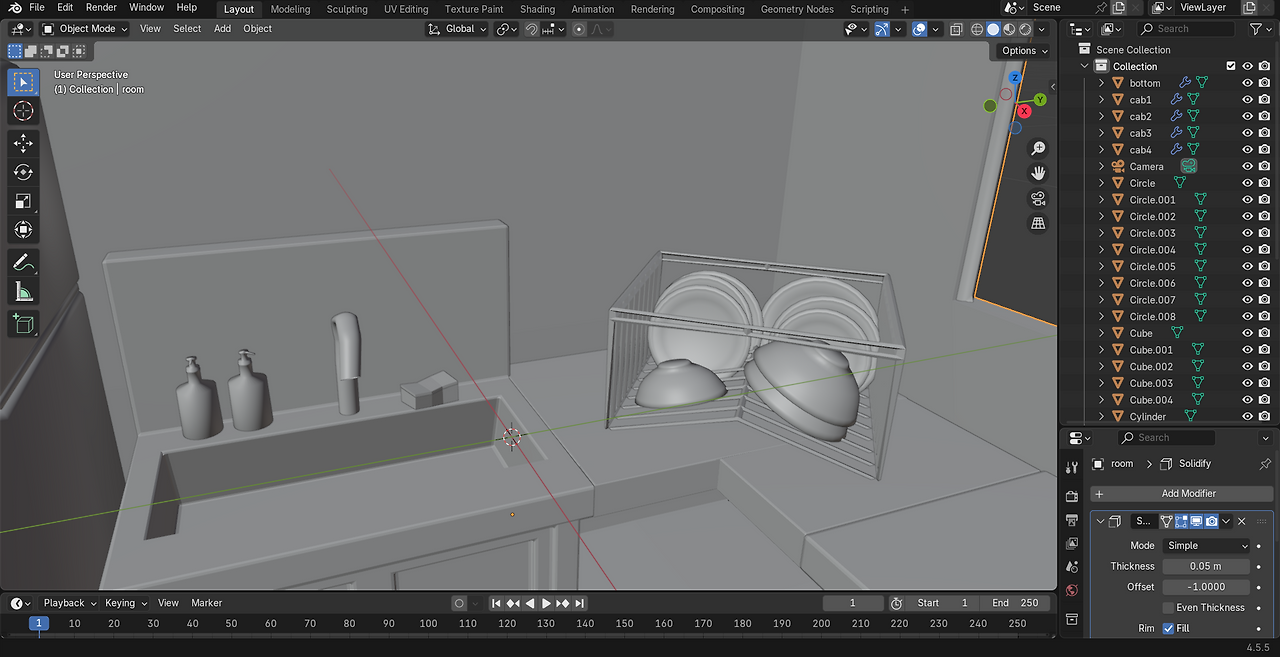Open the Options popover in viewport header
This screenshot has height=657, width=1280.
click(1024, 51)
